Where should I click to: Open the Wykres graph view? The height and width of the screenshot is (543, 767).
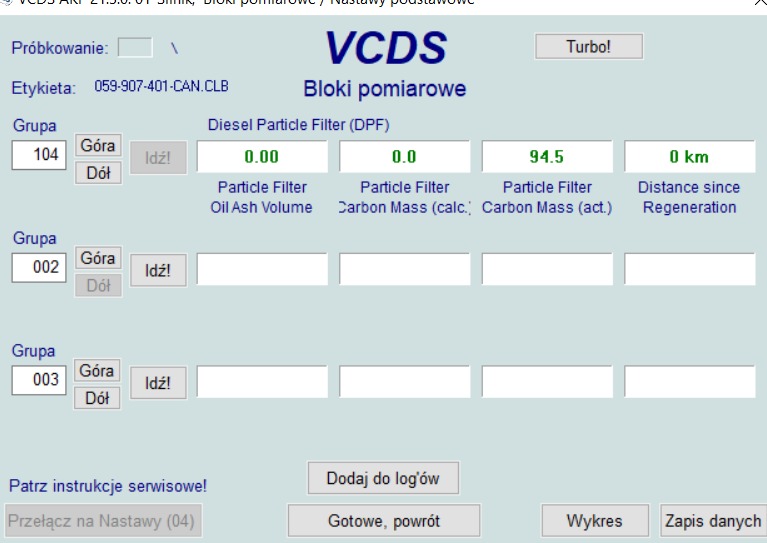(595, 521)
